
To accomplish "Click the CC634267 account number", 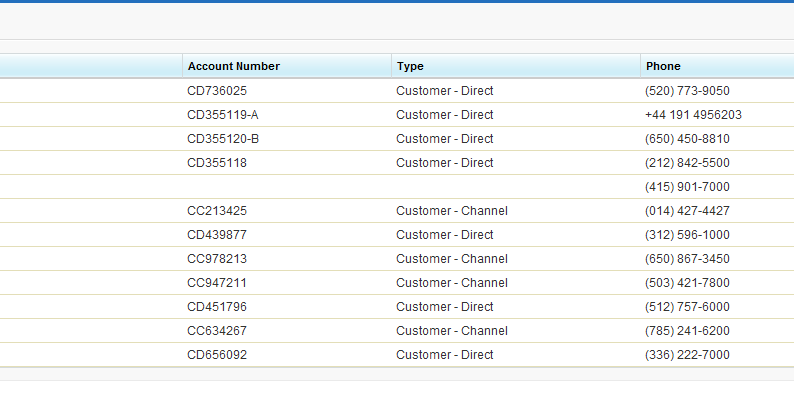I will (217, 331).
